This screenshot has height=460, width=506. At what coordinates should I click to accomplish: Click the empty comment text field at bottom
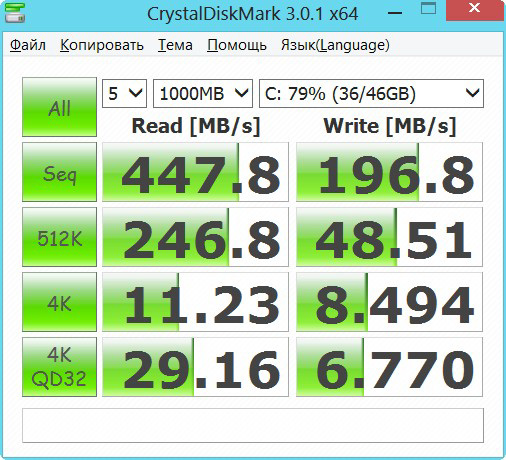coord(253,426)
